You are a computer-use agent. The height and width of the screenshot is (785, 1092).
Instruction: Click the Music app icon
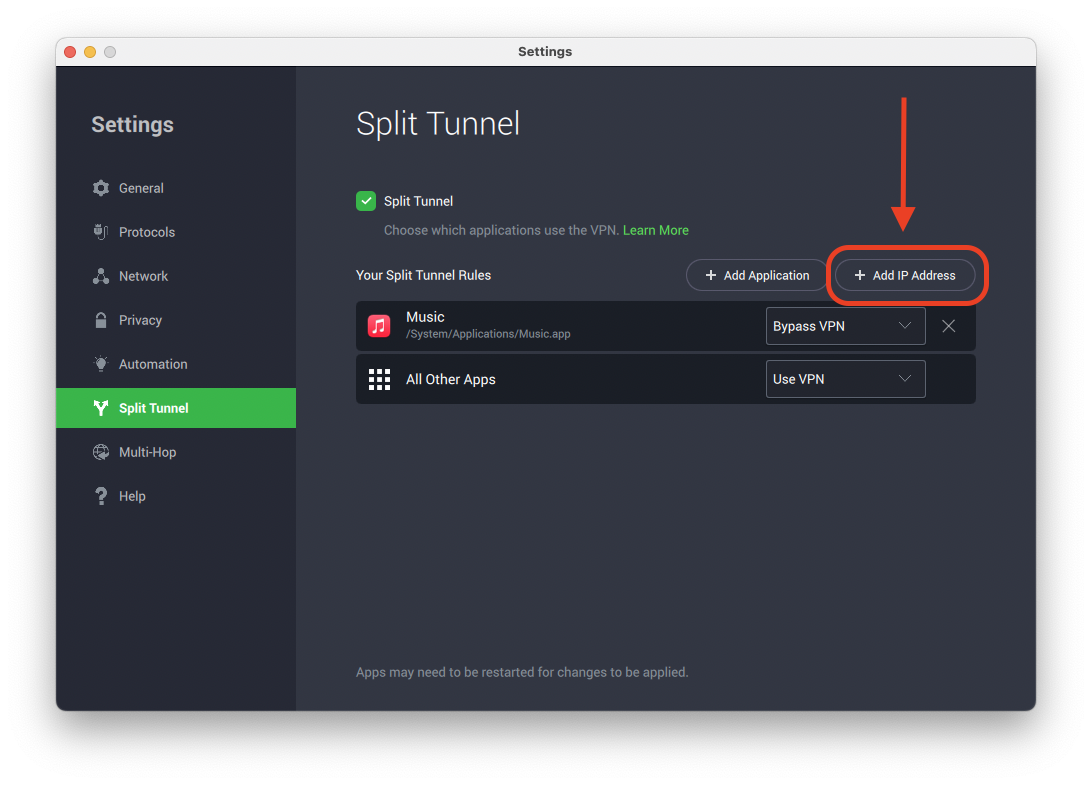click(379, 325)
